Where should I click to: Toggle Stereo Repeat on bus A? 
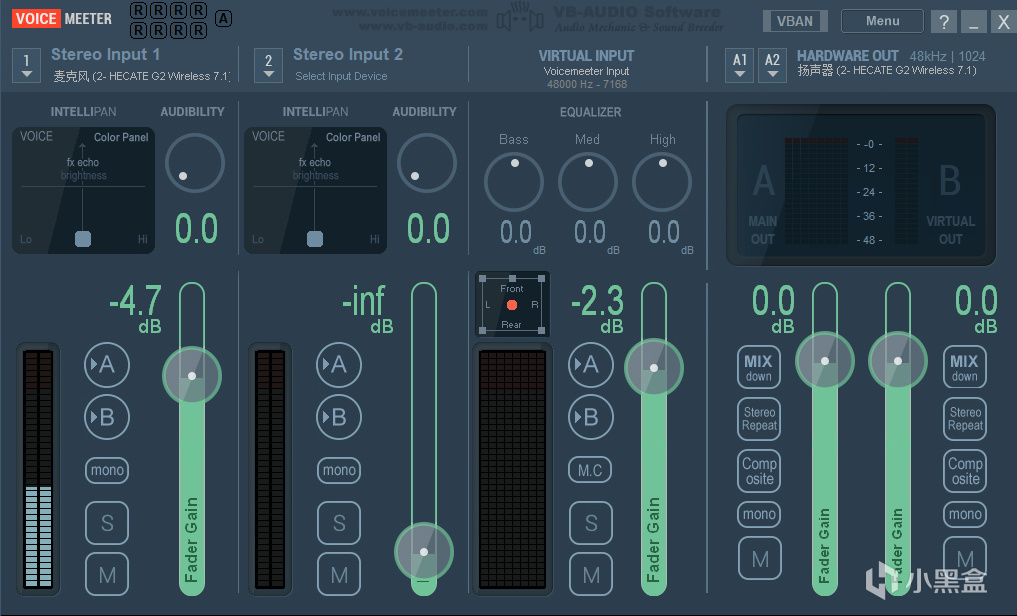759,419
